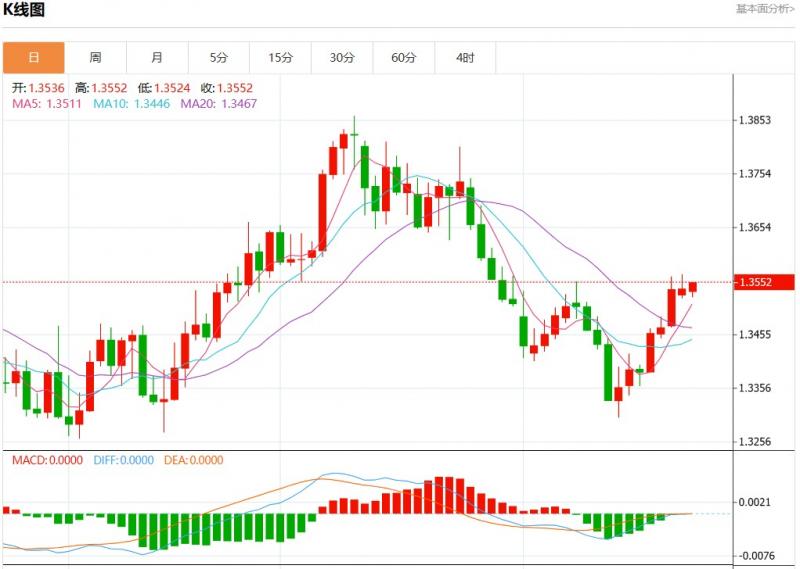Click the DIFF value label

[x=123, y=460]
